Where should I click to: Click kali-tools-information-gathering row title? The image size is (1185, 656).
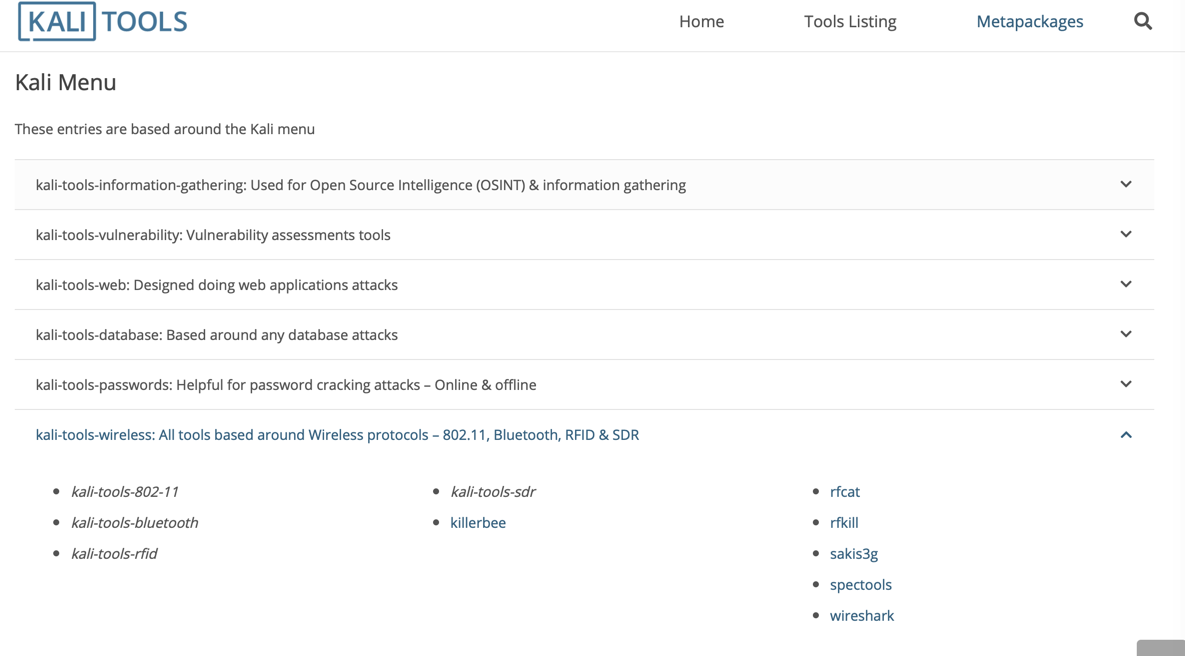click(360, 185)
